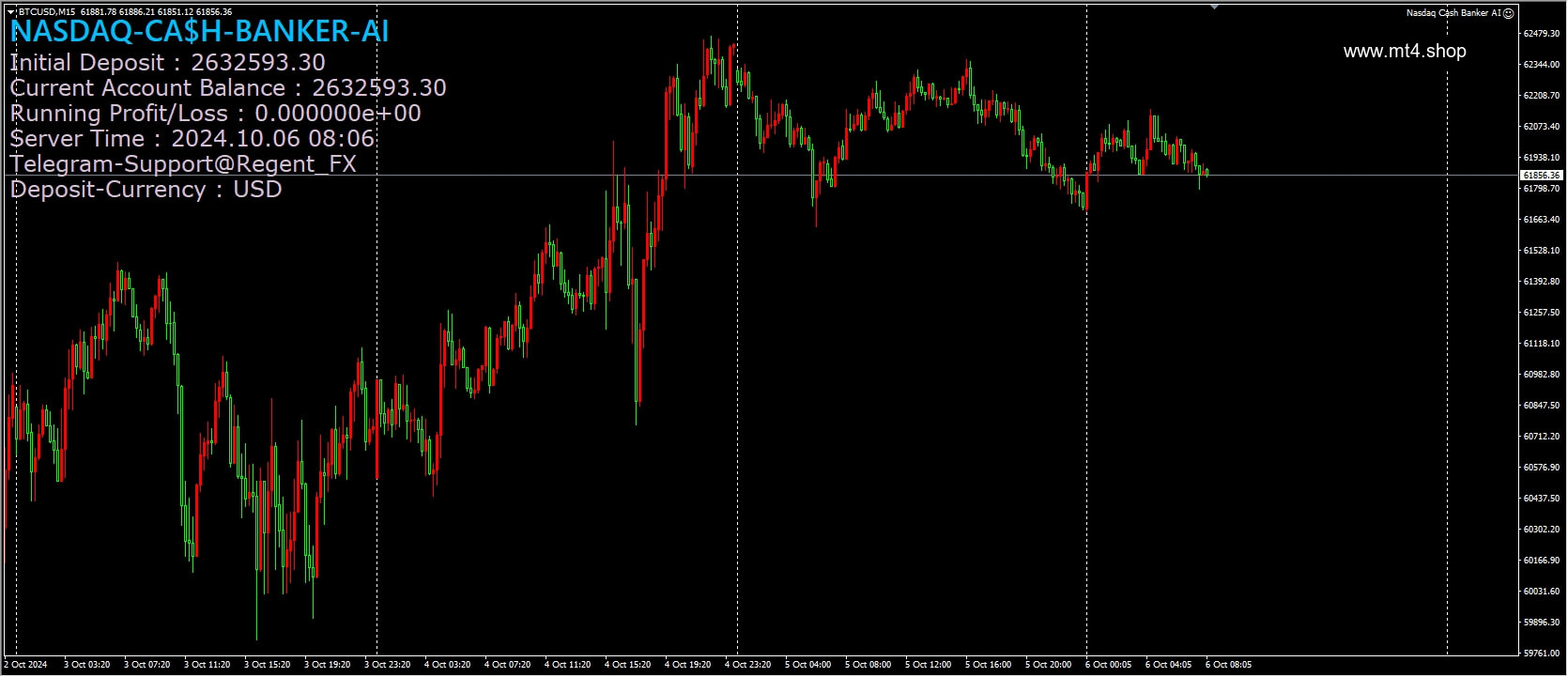Click the 3 Oct 19:20 time axis label
This screenshot has width=1568, height=677.
tap(327, 665)
